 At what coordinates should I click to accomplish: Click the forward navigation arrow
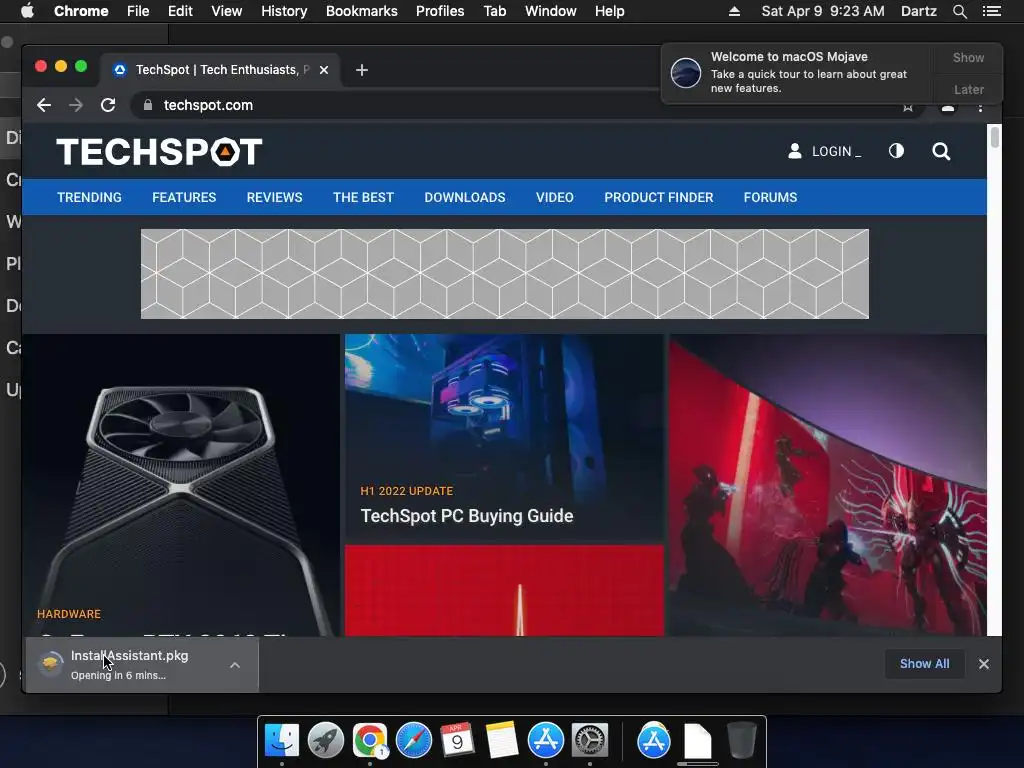[x=76, y=105]
